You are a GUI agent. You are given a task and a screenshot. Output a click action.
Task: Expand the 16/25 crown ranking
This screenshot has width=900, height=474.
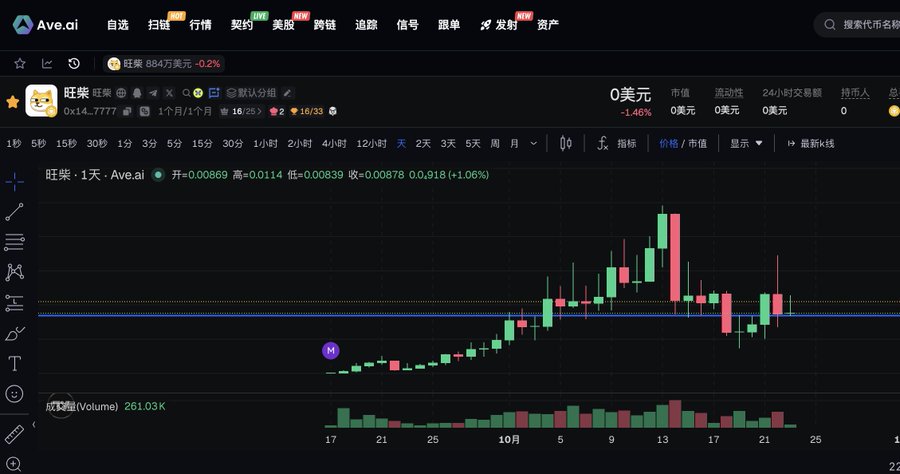coord(241,111)
